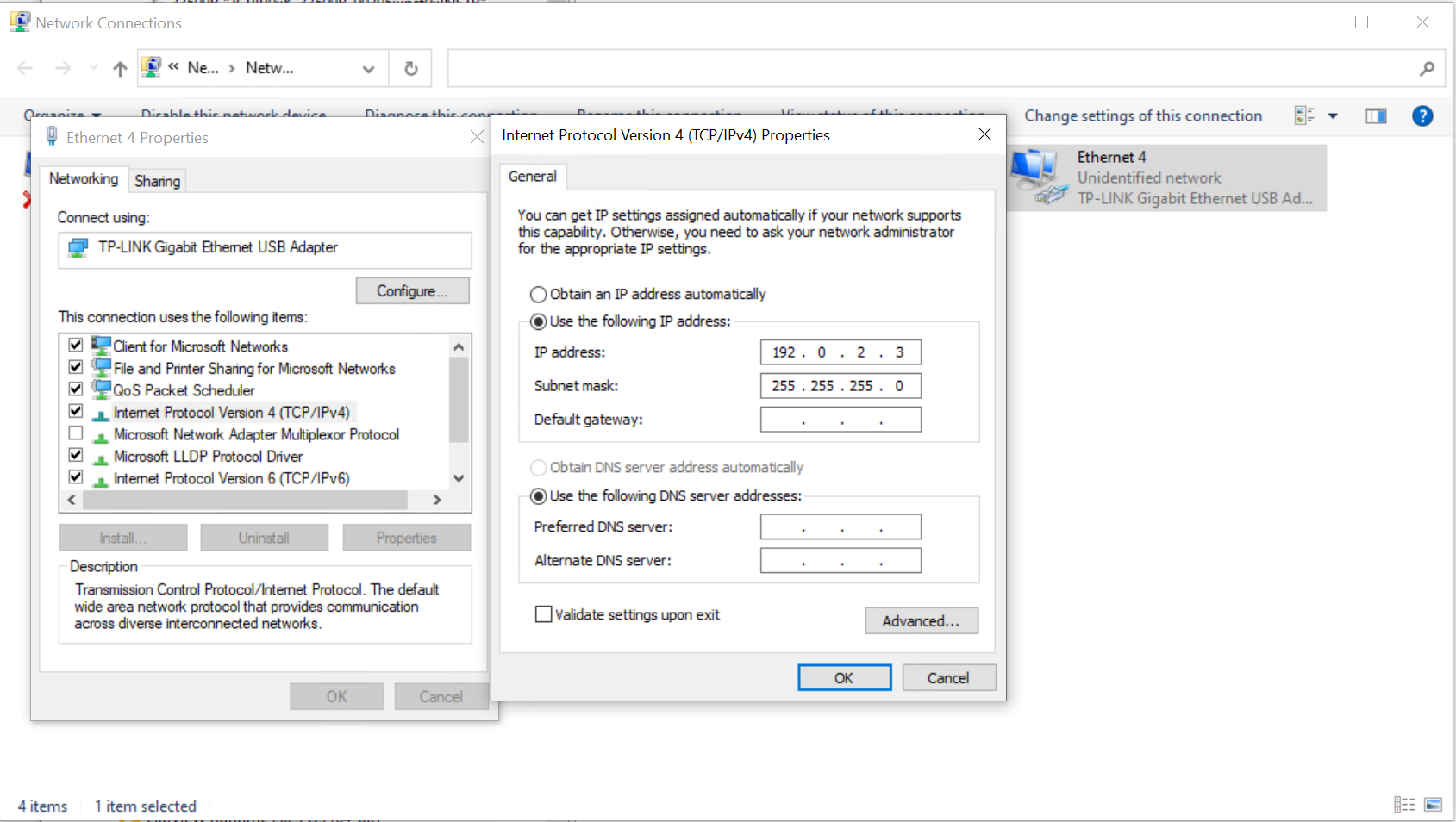This screenshot has width=1456, height=822.
Task: Click the IP address field
Action: click(840, 352)
